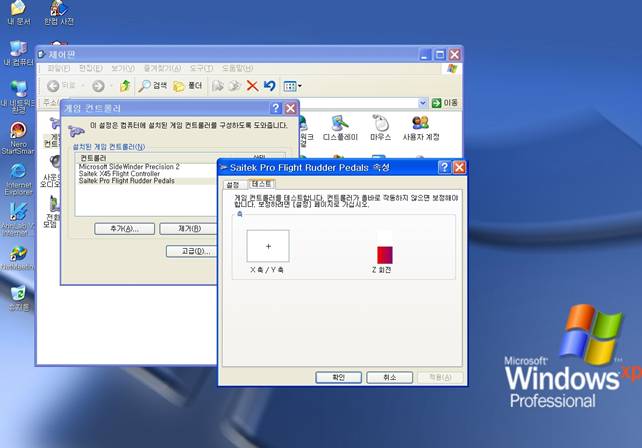
Task: Switch to the 설정 tab
Action: (233, 185)
